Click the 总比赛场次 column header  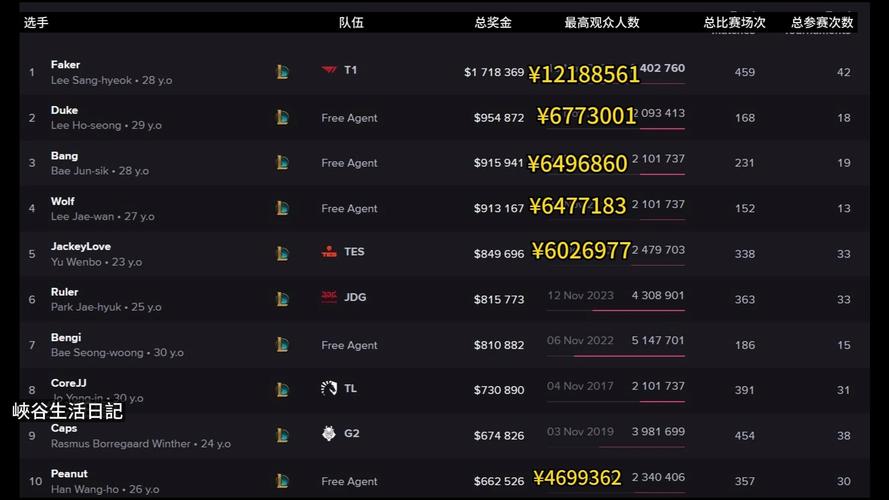pos(734,22)
